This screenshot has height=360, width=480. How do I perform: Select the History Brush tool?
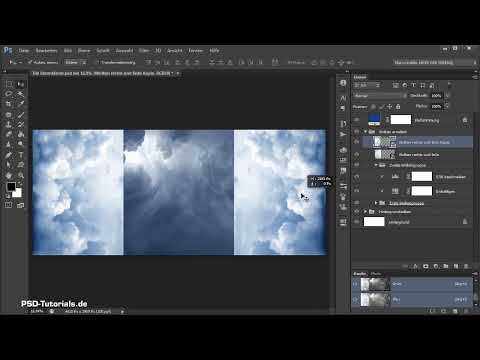pyautogui.click(x=21, y=125)
